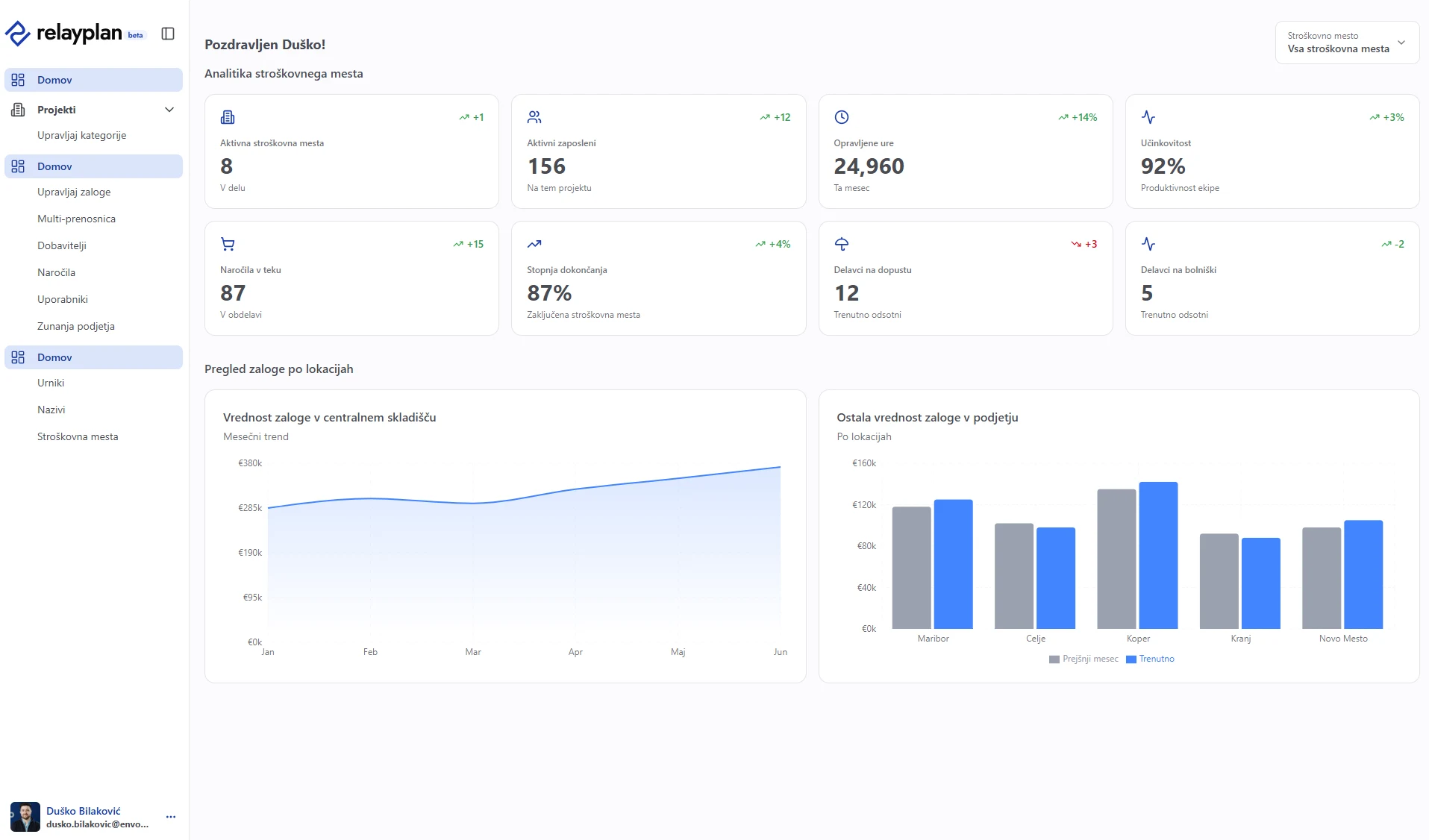
Task: Open Domov item above Upravljaj zaloge
Action: coord(93,166)
